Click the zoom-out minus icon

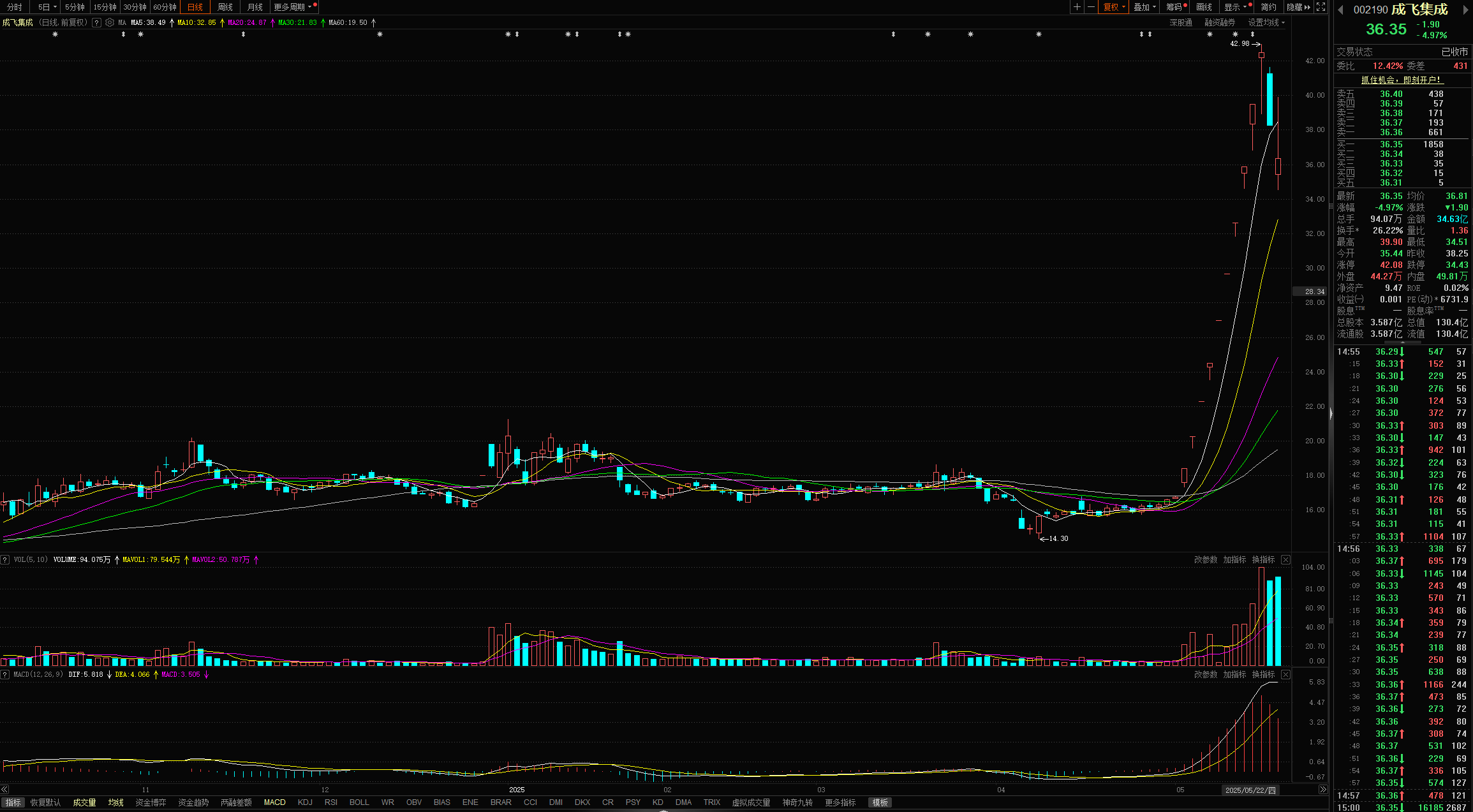coord(1091,7)
